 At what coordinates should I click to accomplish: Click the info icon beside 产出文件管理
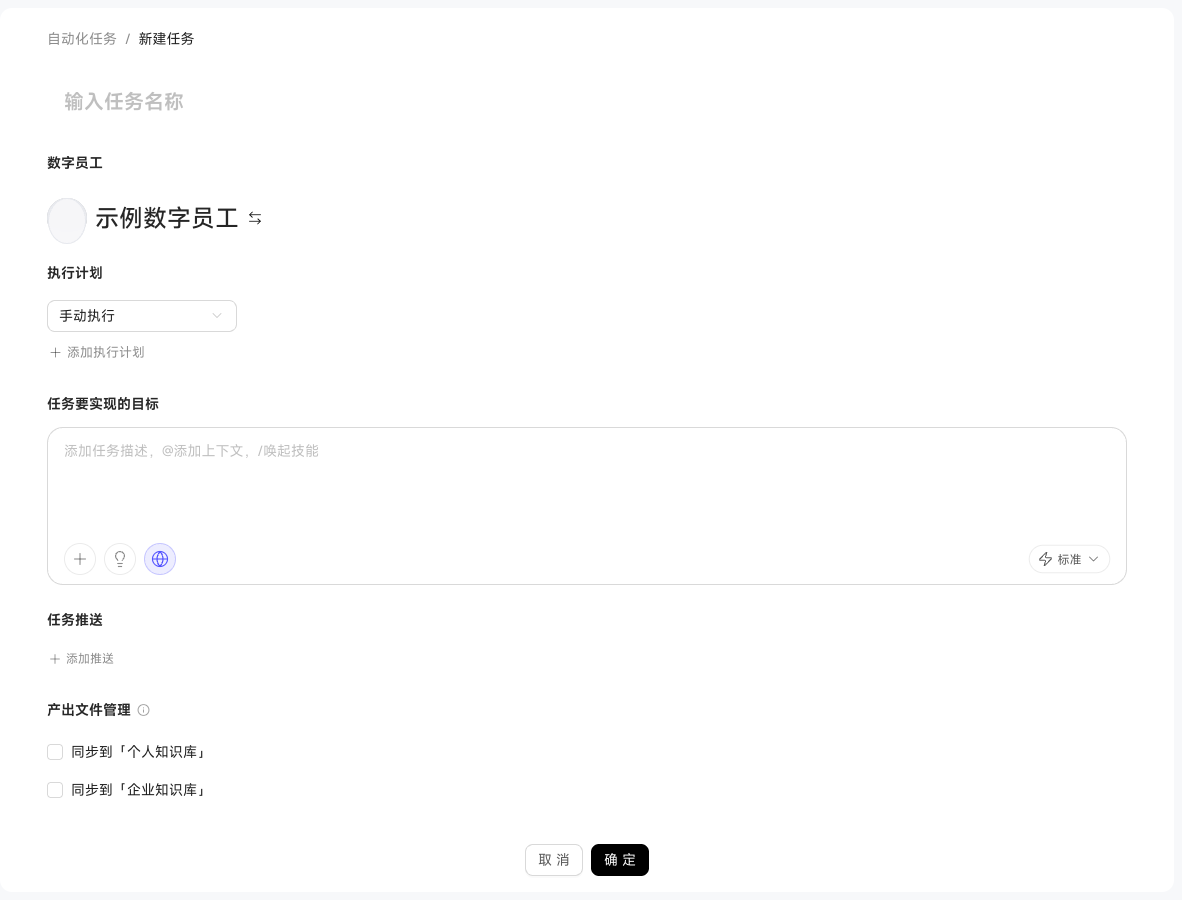[x=143, y=710]
